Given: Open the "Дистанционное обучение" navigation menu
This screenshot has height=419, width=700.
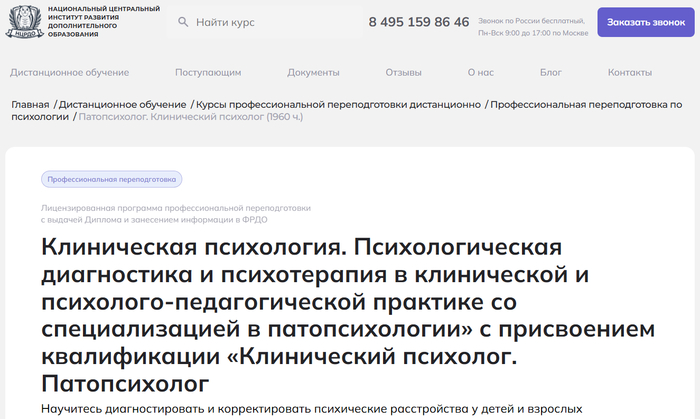Looking at the screenshot, I should pos(69,73).
